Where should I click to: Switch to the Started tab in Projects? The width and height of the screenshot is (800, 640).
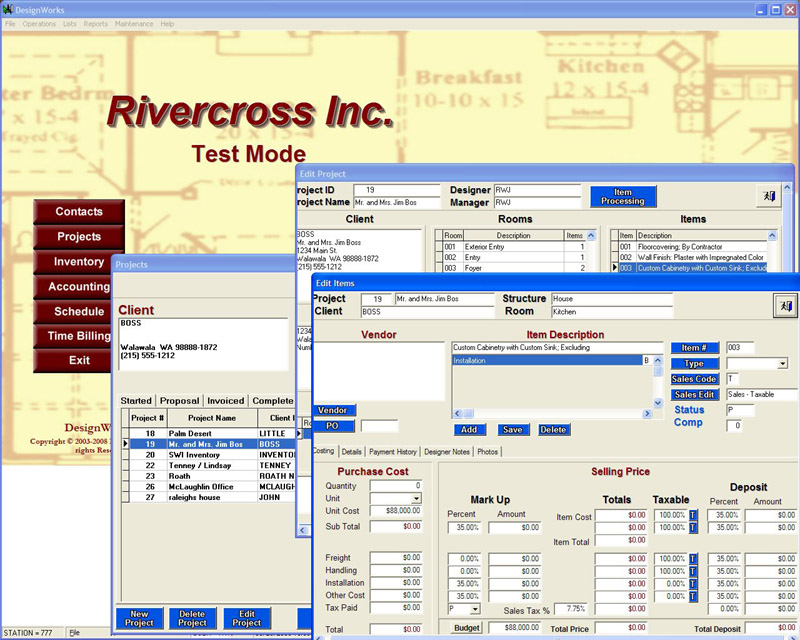click(x=136, y=401)
